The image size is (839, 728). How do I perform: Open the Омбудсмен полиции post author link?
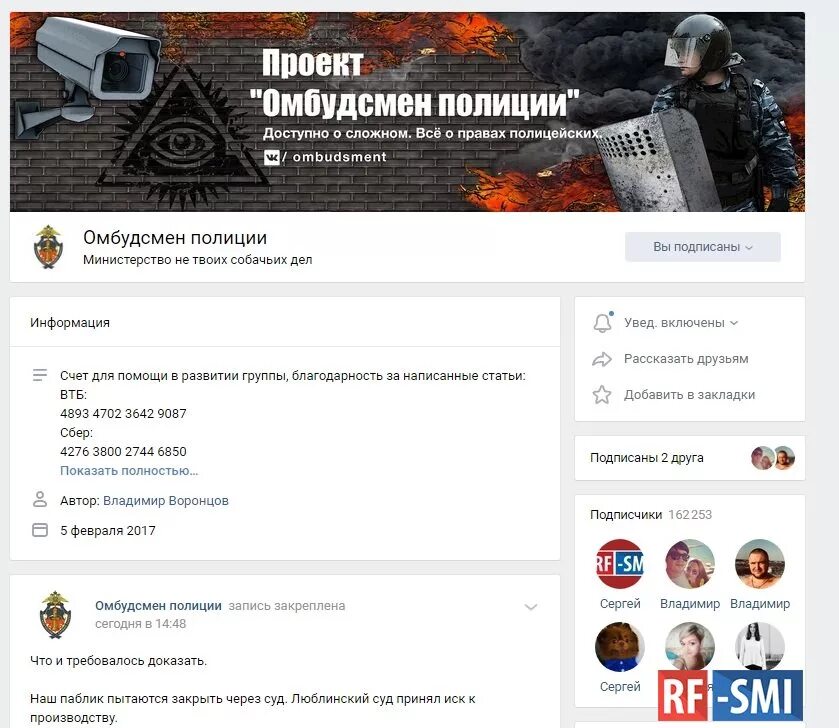[x=158, y=606]
